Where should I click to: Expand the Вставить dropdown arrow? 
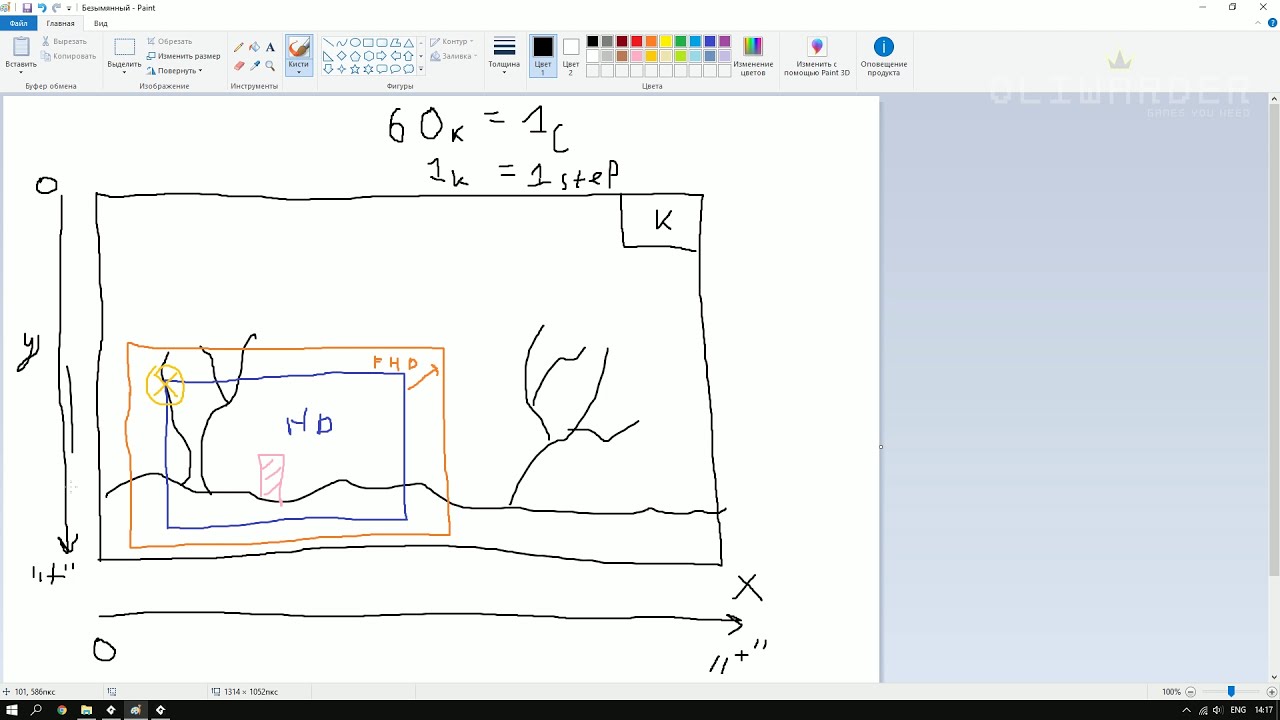tap(21, 72)
